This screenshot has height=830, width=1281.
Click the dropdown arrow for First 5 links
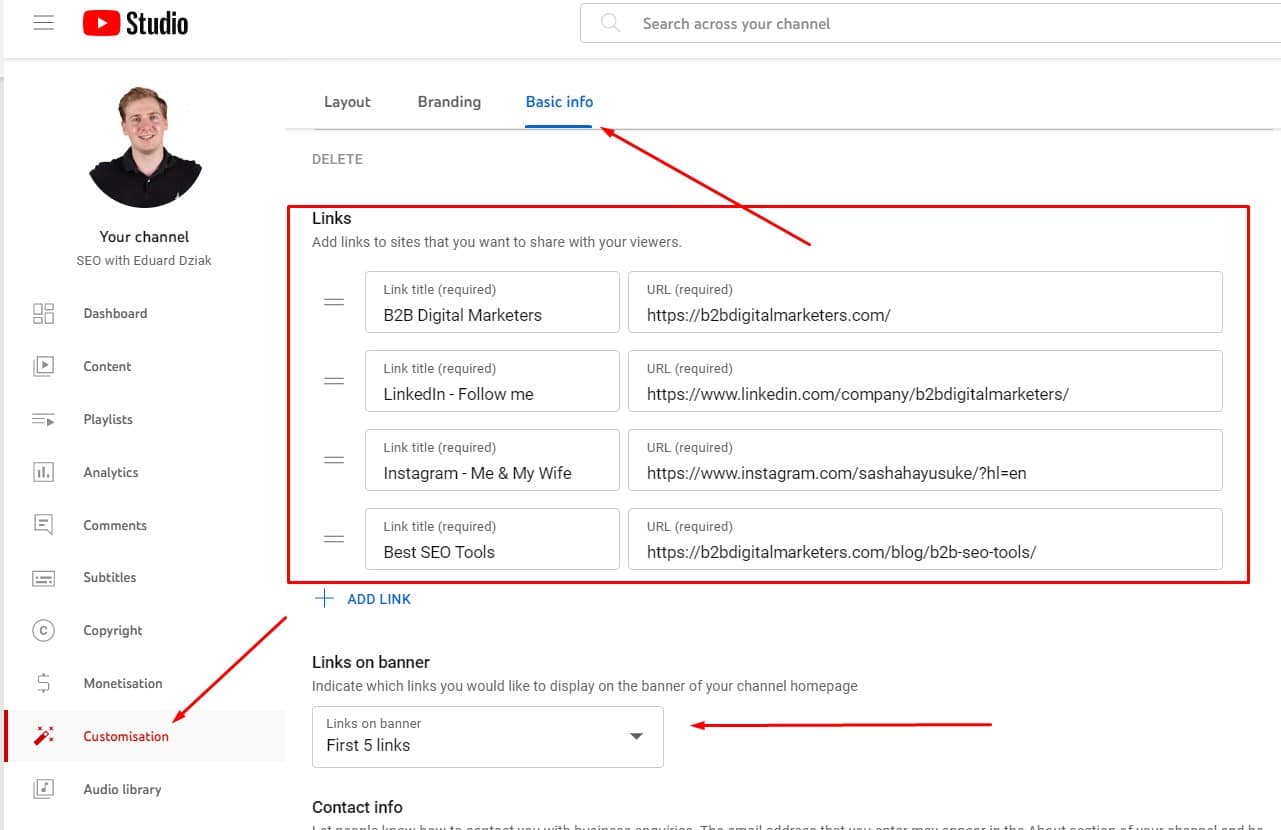tap(636, 737)
